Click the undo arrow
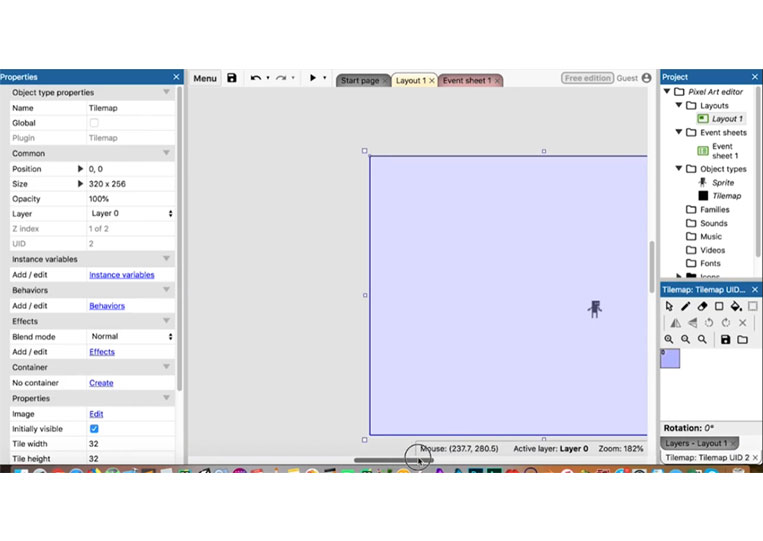The height and width of the screenshot is (541, 763). pyautogui.click(x=255, y=78)
